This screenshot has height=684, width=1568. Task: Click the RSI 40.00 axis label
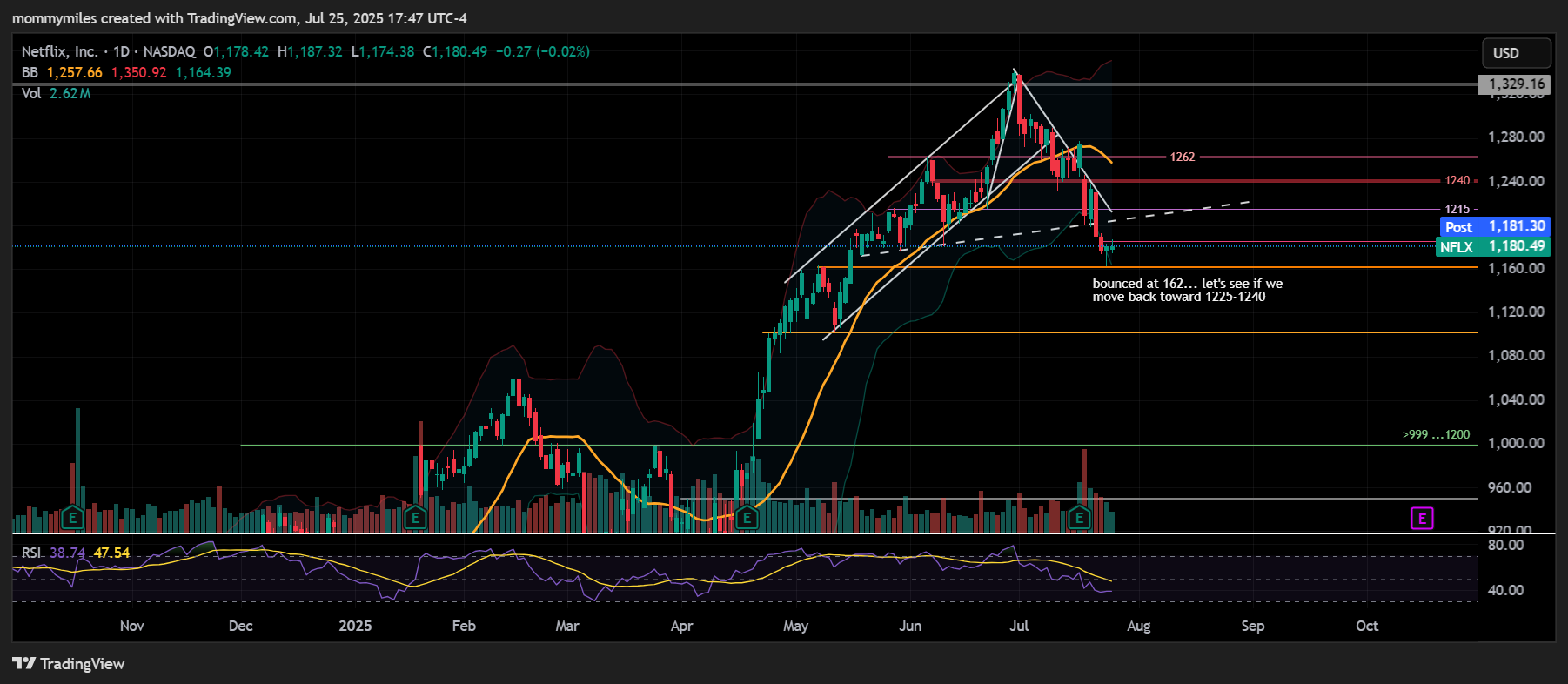click(x=1505, y=590)
